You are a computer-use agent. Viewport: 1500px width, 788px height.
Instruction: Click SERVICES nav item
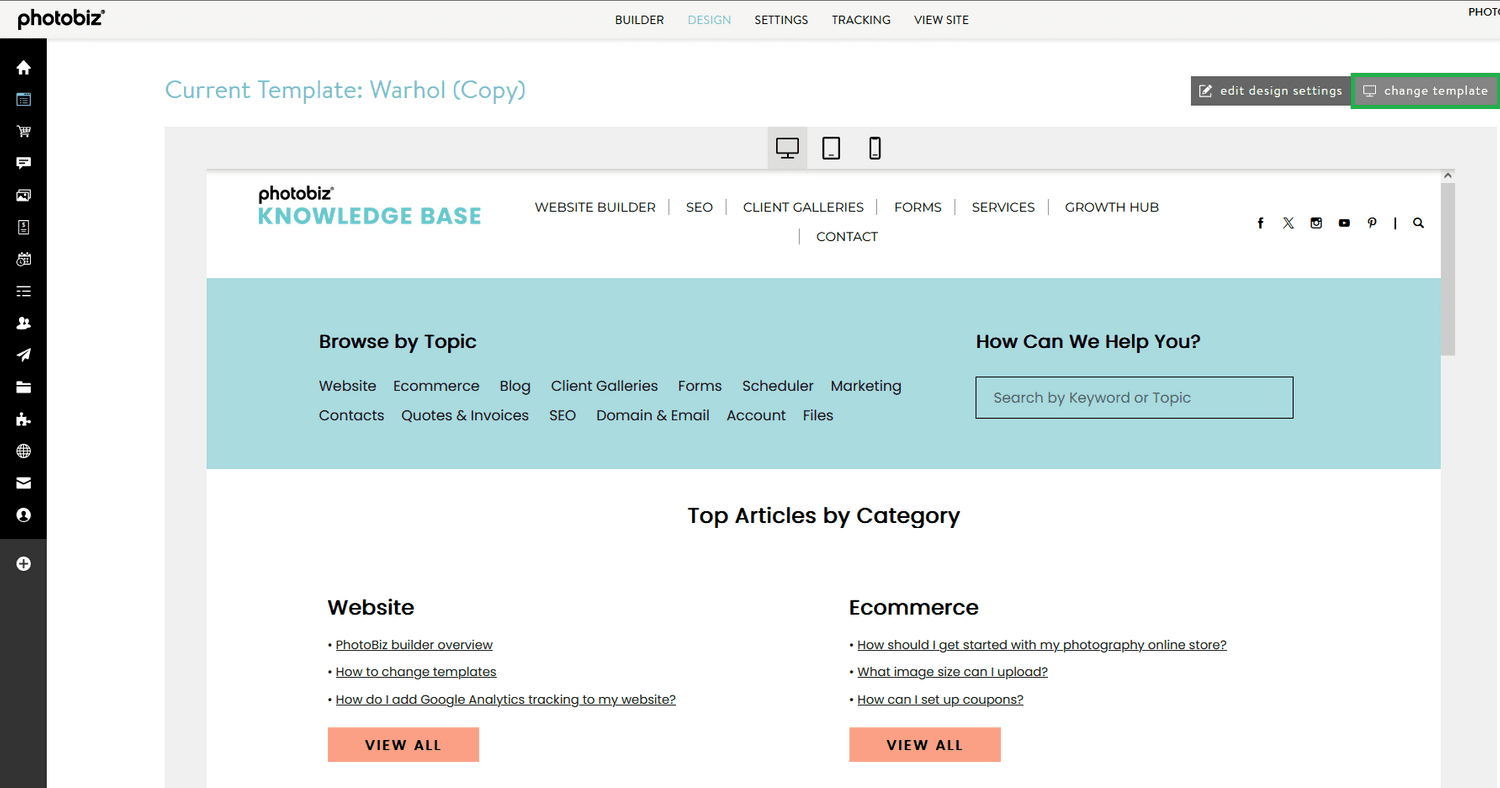click(x=1003, y=207)
